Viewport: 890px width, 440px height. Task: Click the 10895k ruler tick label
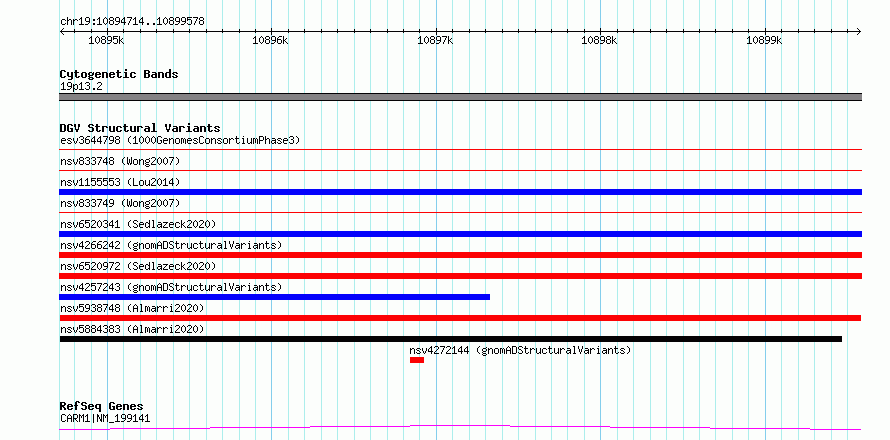click(106, 40)
